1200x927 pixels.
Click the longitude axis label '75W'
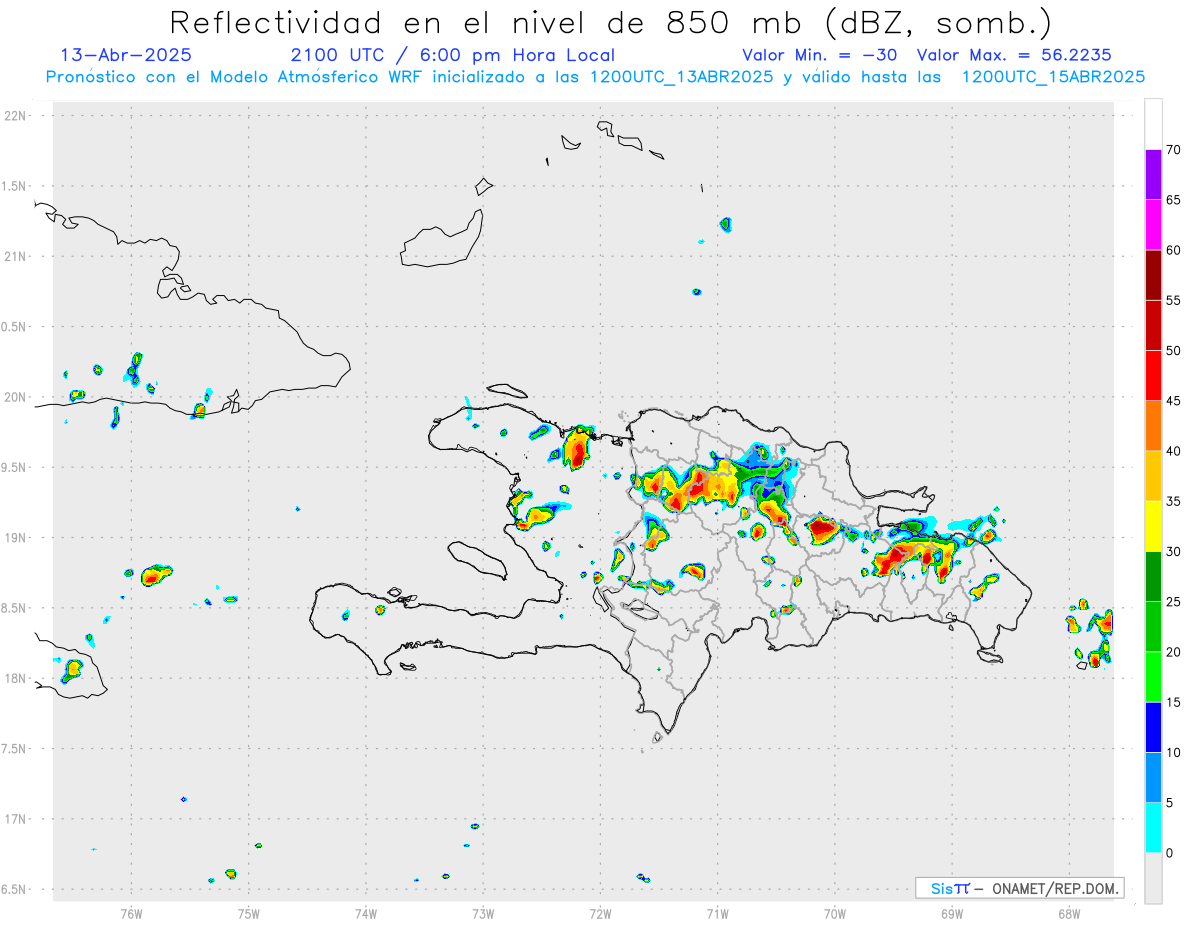click(249, 913)
